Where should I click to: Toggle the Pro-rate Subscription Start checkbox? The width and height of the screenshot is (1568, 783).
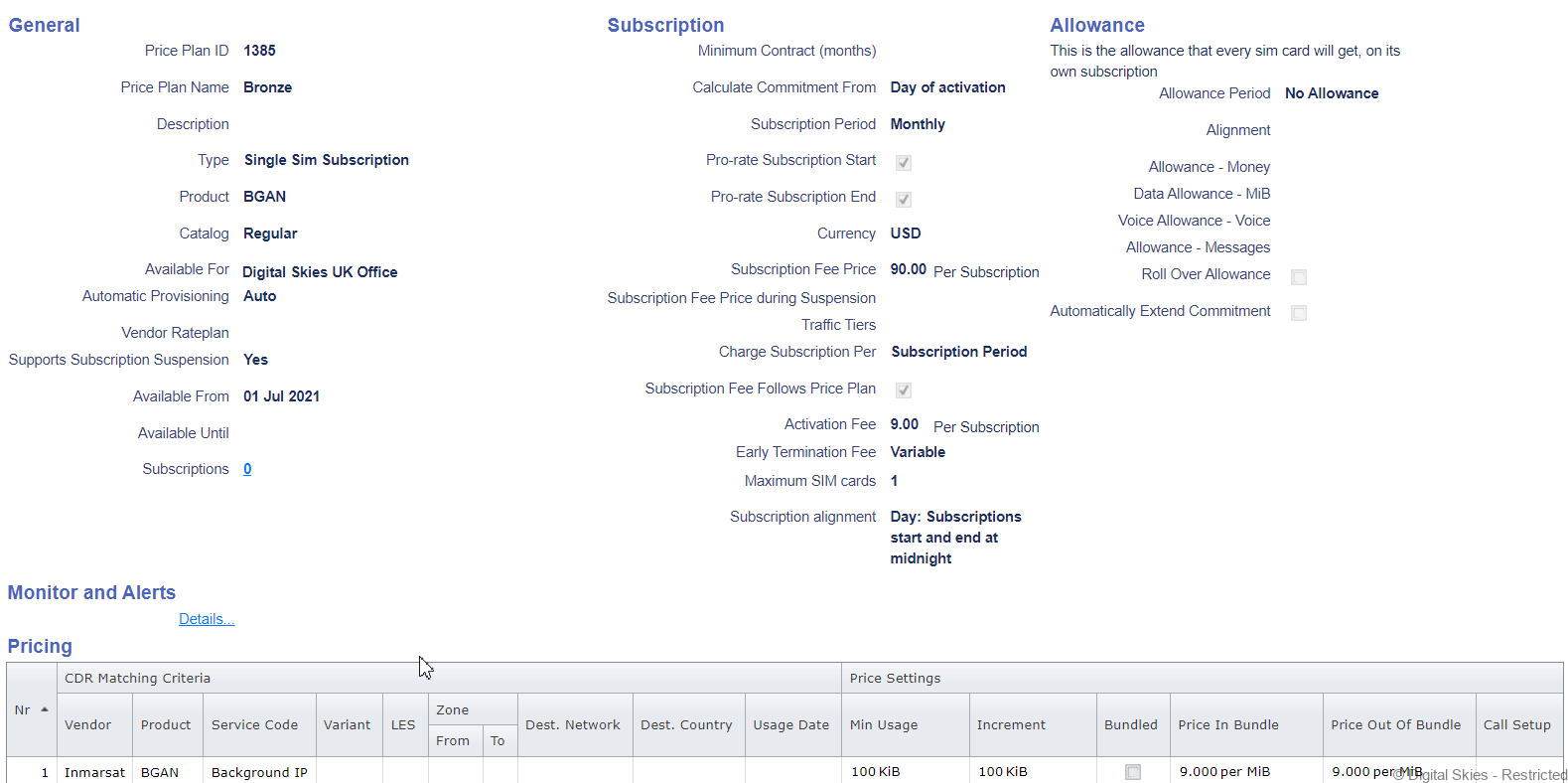904,163
